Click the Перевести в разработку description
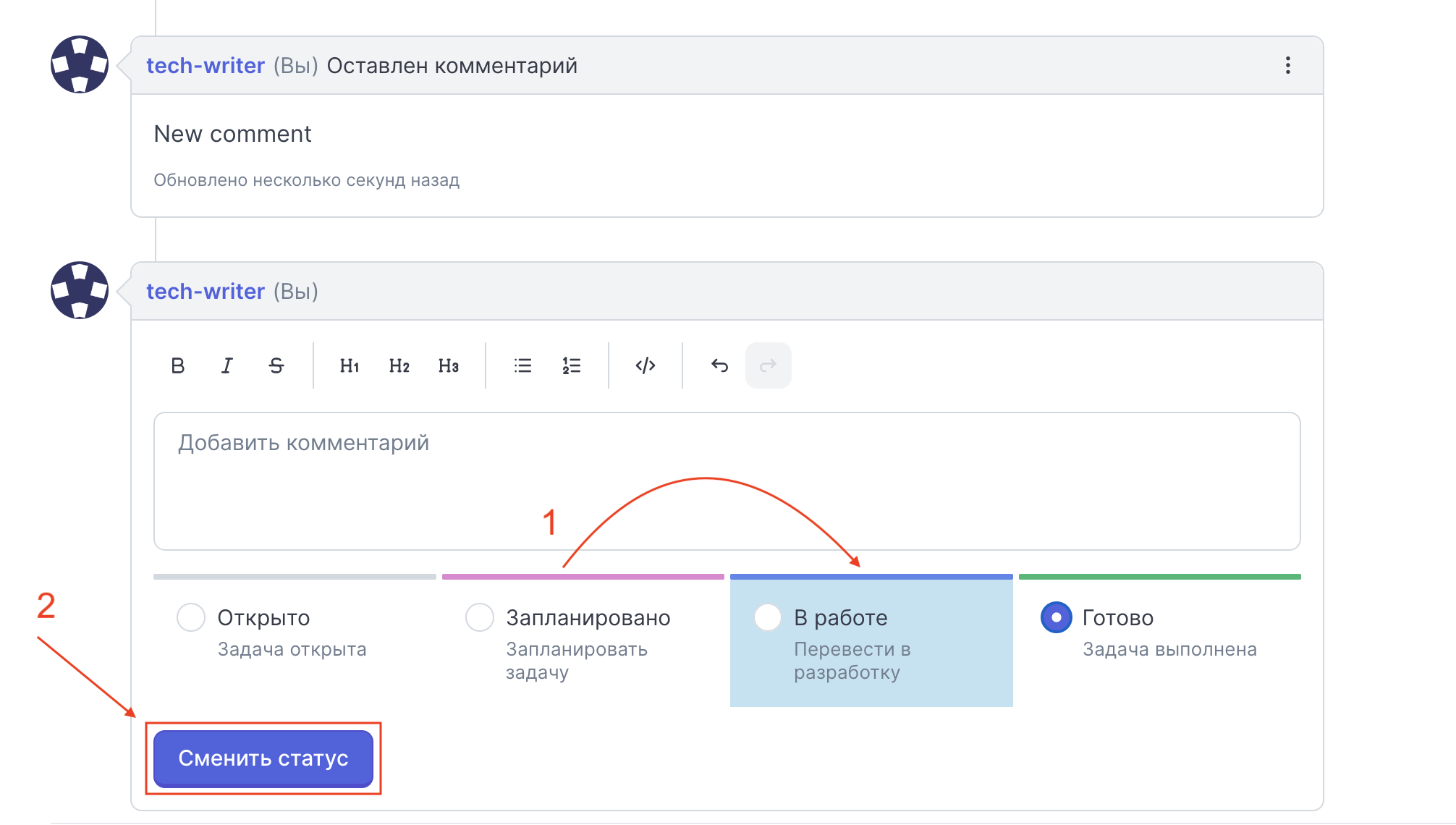 (852, 661)
